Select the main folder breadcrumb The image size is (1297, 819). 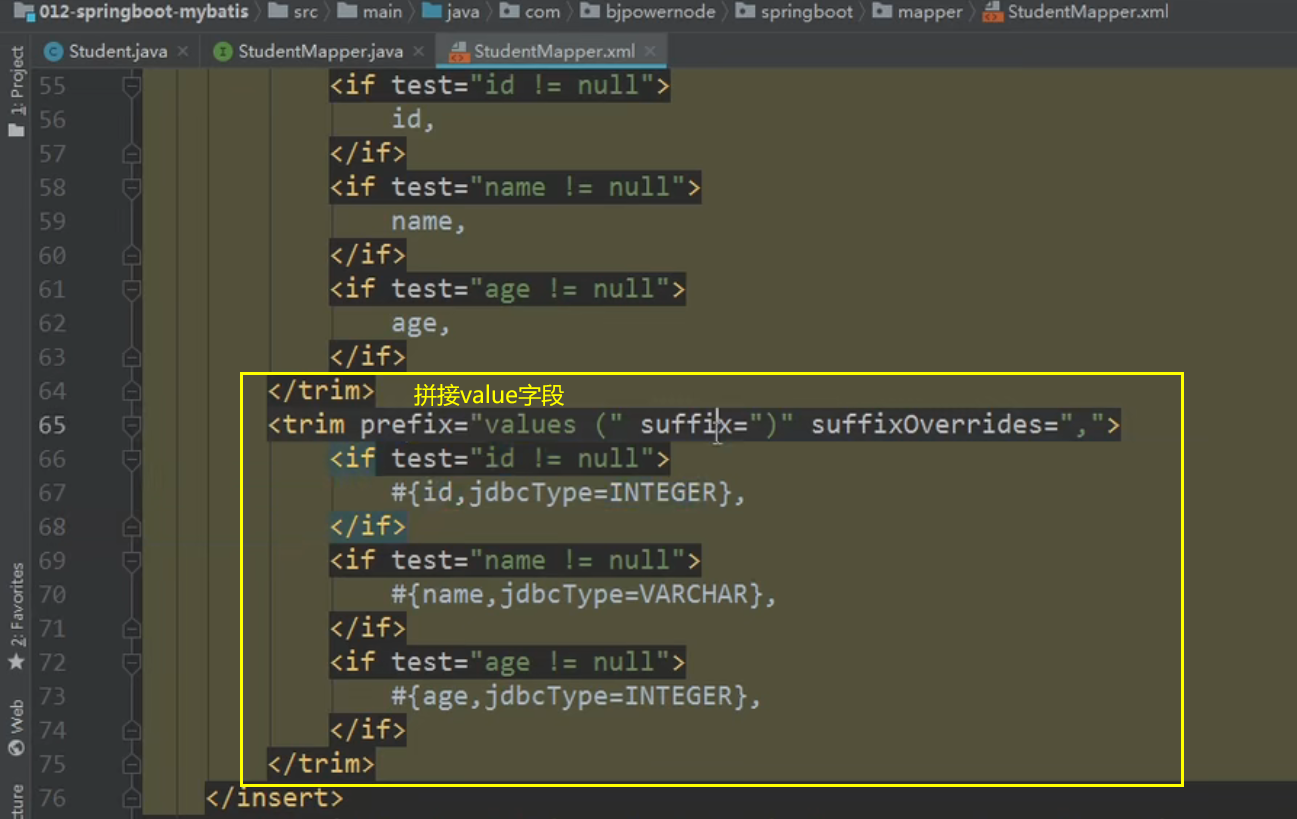tap(370, 12)
